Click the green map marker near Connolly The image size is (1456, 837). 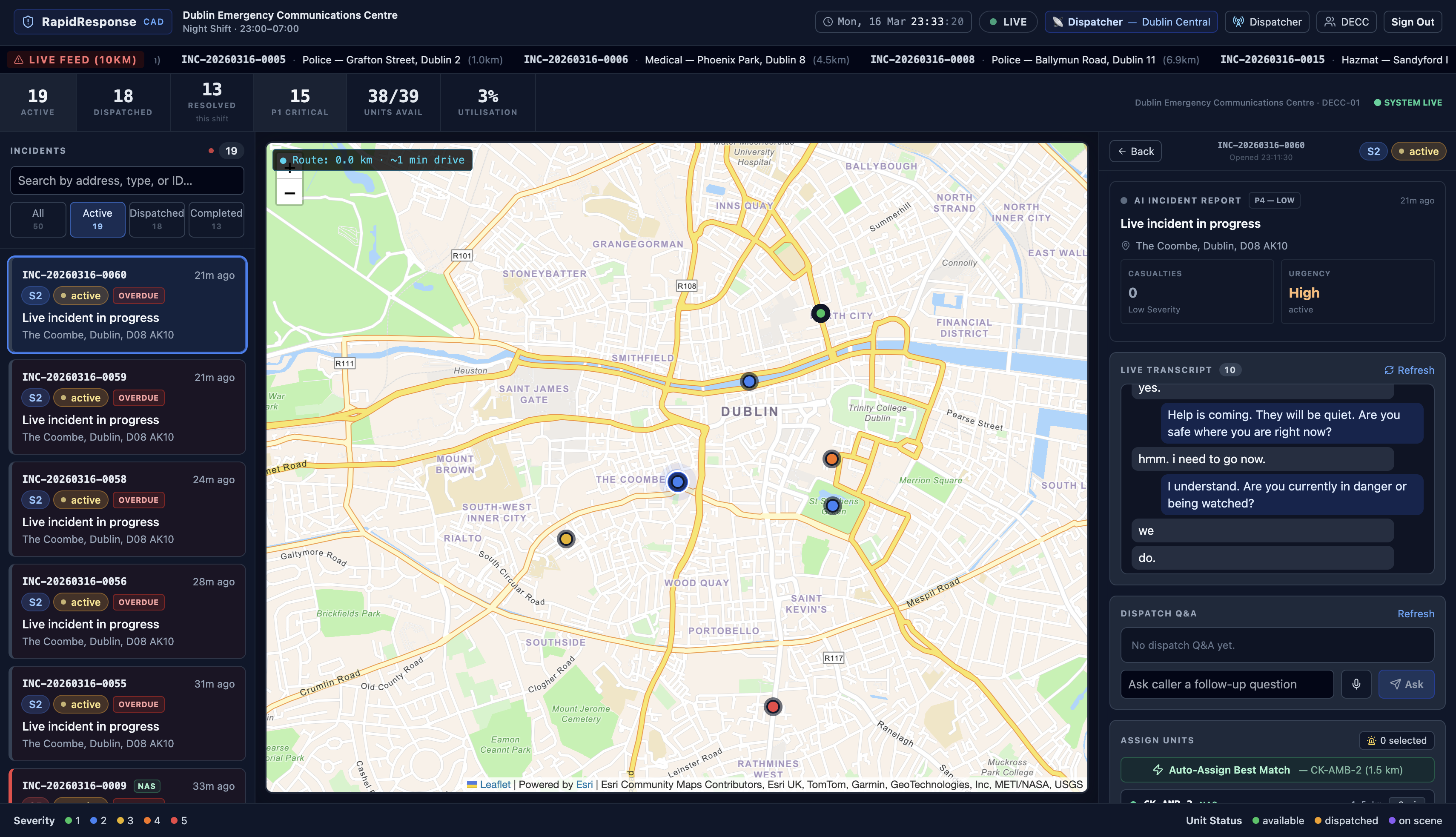tap(820, 313)
